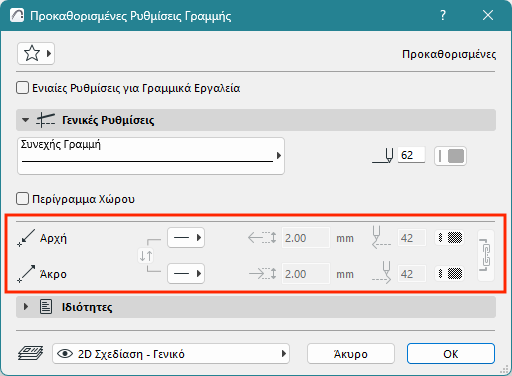Open the Αρχή arrowhead type dropdown
The image size is (512, 376).
tap(186, 238)
